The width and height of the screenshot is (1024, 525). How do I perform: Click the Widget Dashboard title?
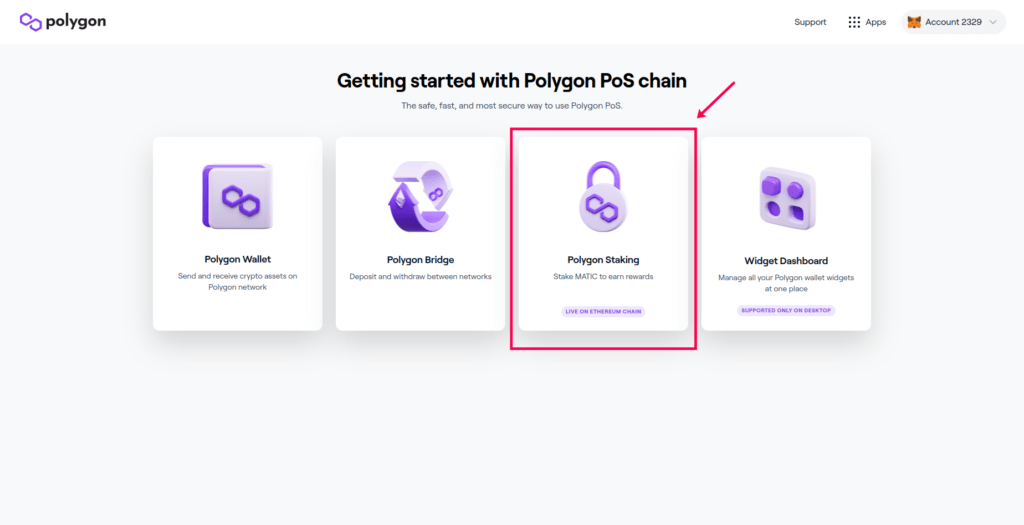click(786, 261)
